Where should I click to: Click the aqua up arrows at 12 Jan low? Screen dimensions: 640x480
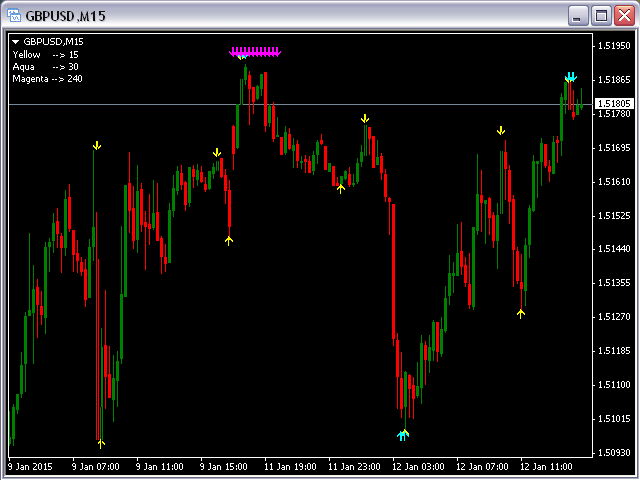tap(403, 435)
